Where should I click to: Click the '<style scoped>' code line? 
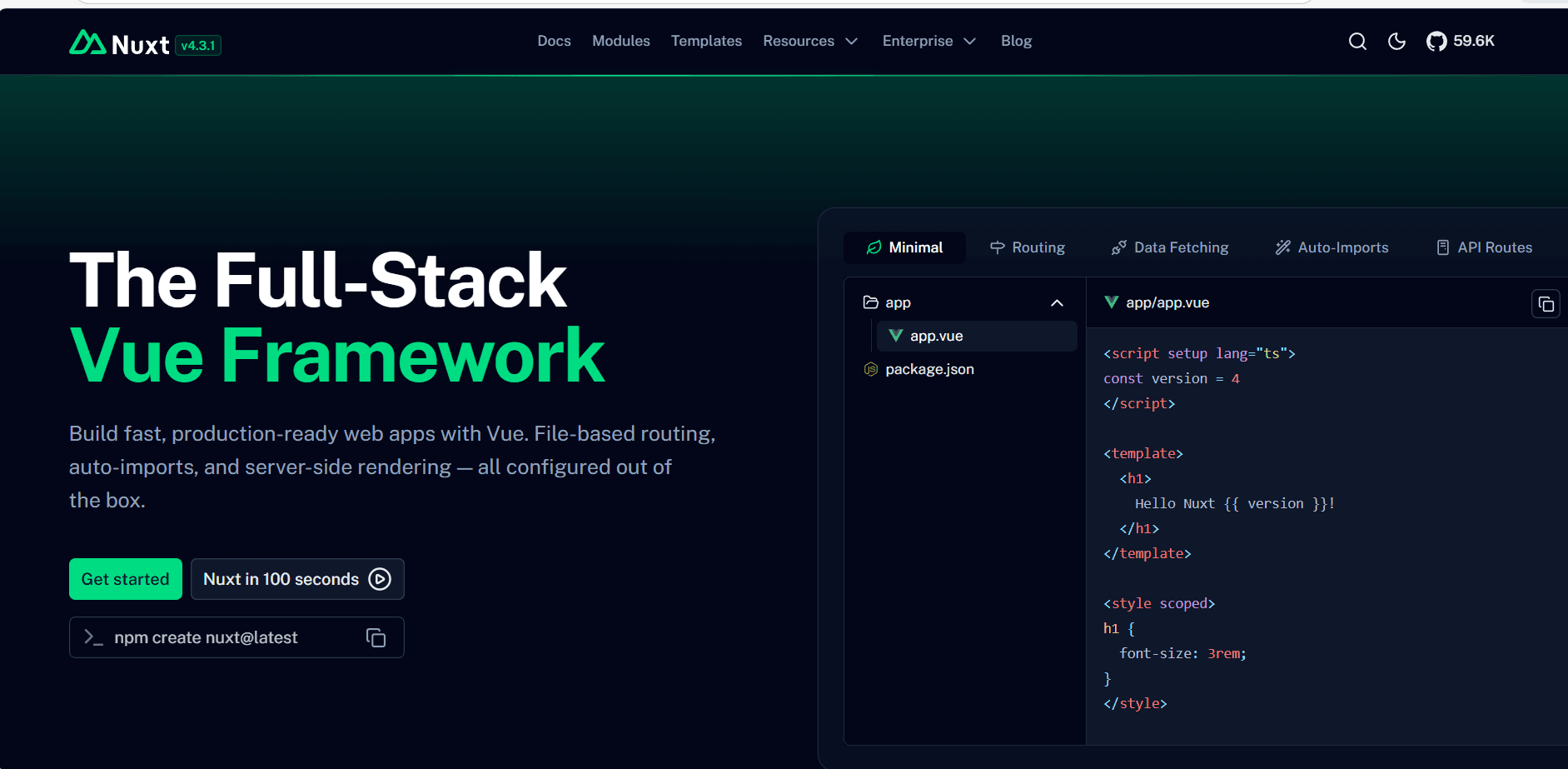pos(1159,603)
